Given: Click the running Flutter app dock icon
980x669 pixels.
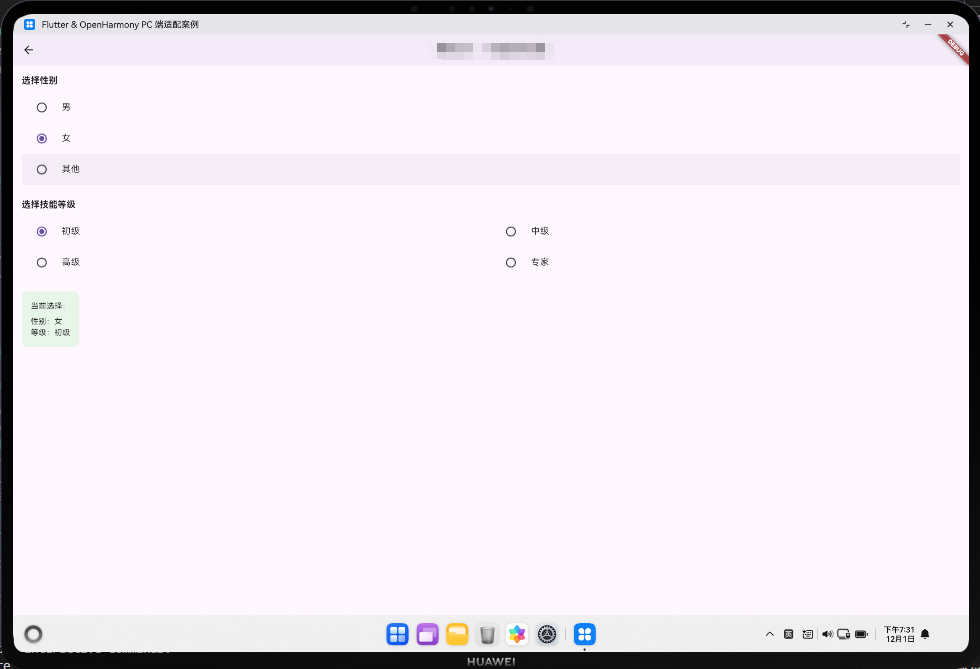Looking at the screenshot, I should 585,635.
